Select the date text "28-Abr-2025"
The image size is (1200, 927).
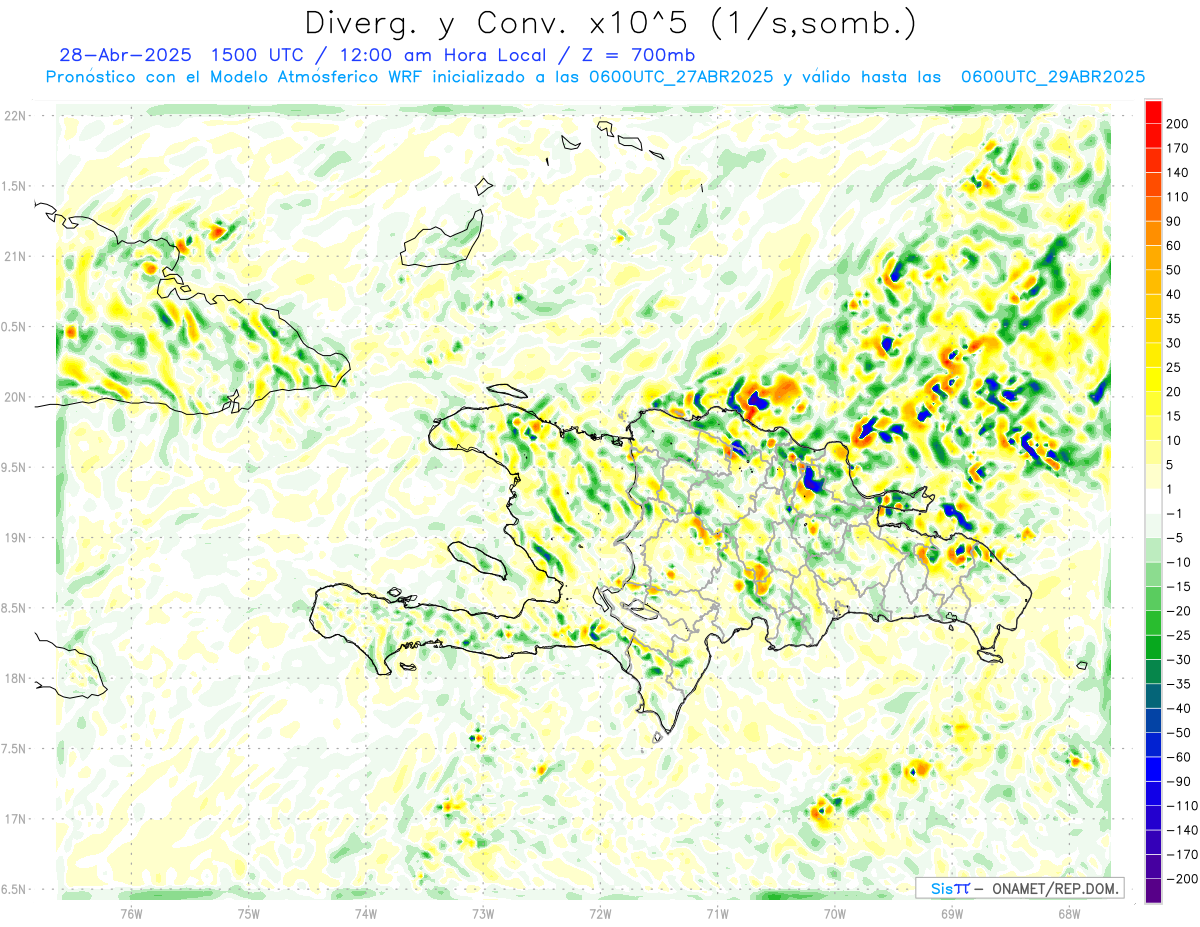coord(125,55)
